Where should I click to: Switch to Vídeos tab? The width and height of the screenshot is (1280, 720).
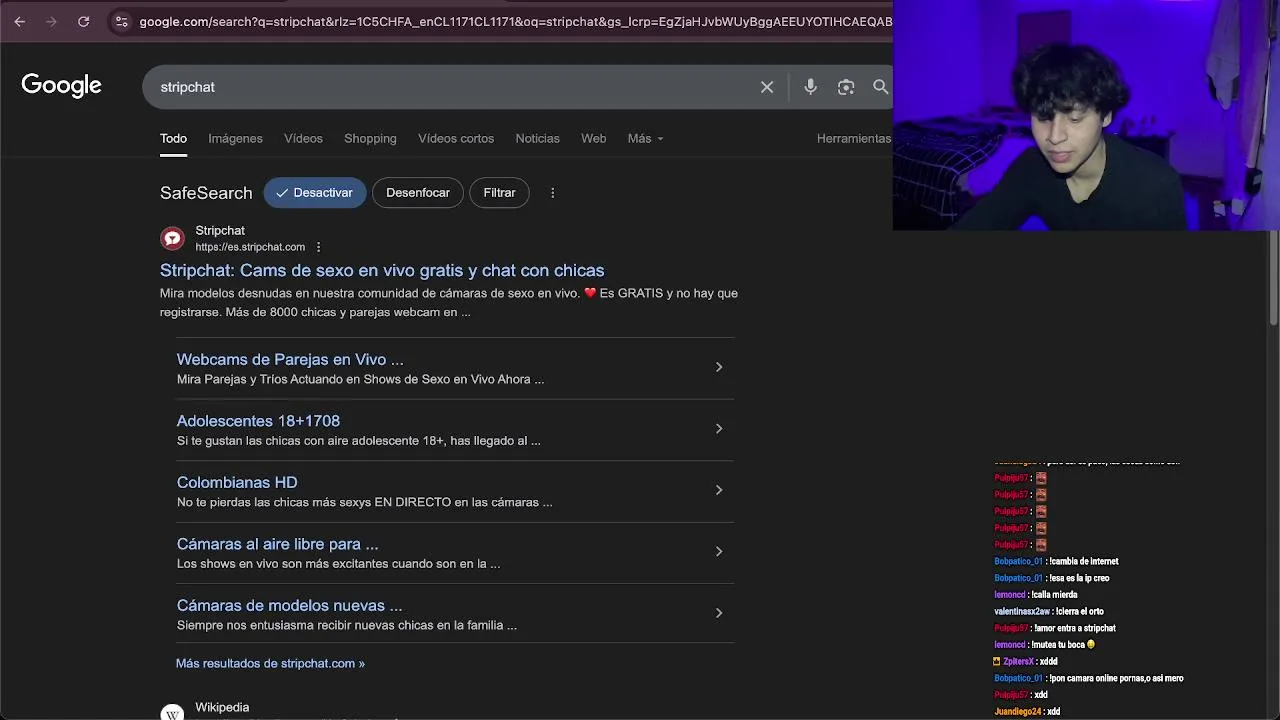[x=303, y=138]
